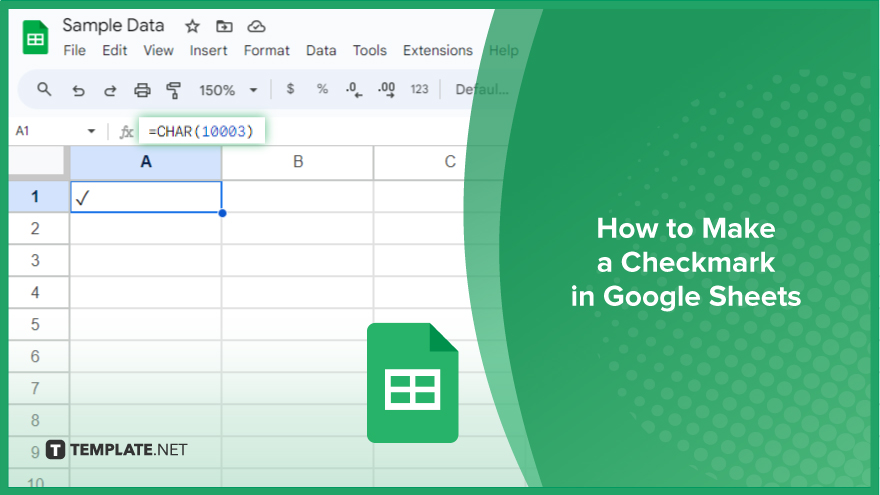Click cell A5
This screenshot has width=880, height=495.
tap(146, 324)
